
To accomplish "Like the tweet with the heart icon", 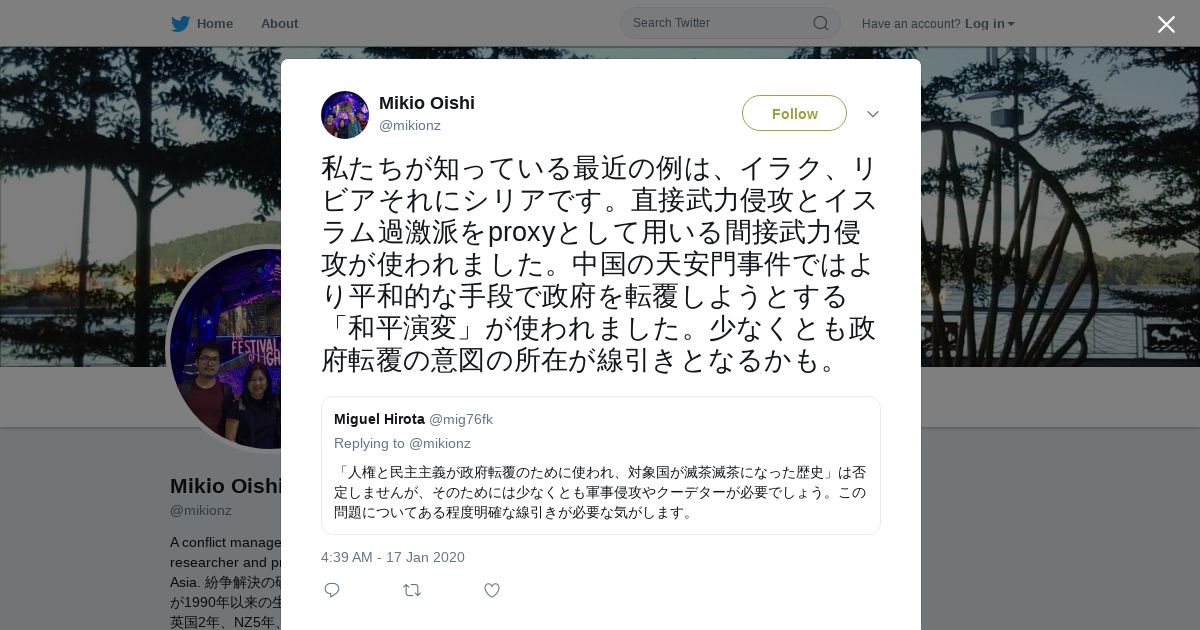I will pyautogui.click(x=492, y=590).
